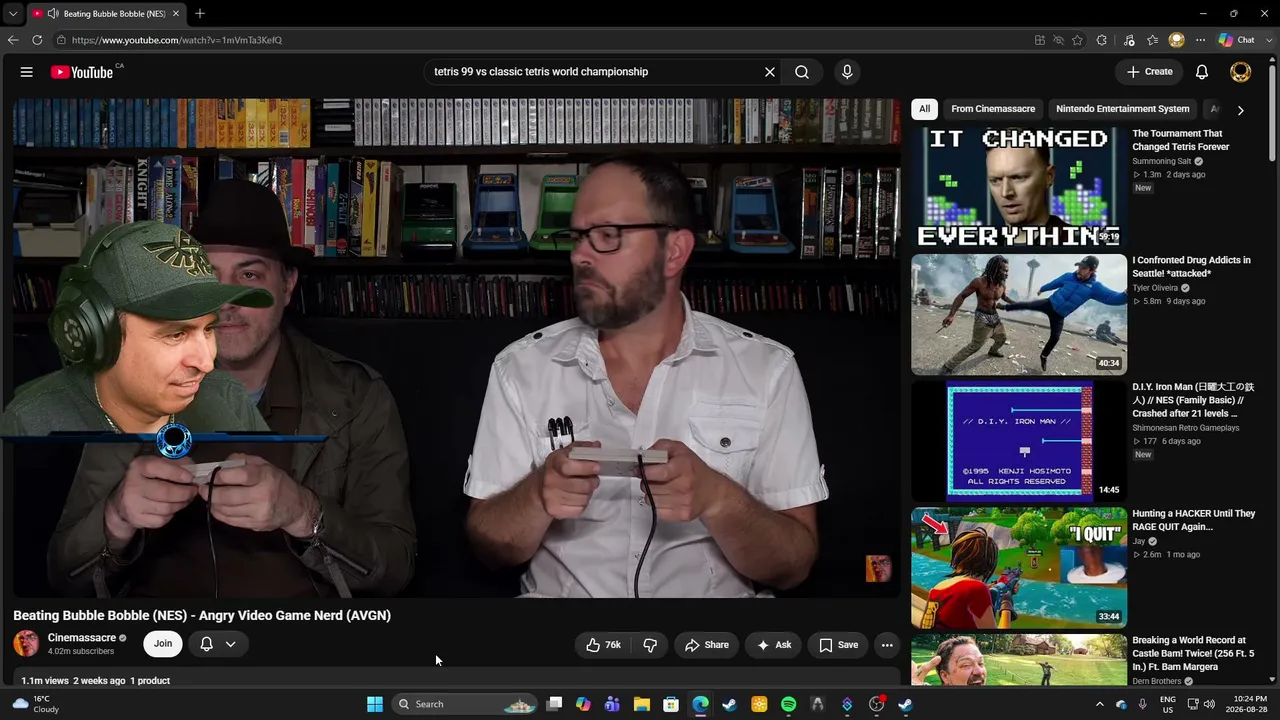The height and width of the screenshot is (720, 1280).
Task: Open the apps icon in the address bar
Action: (x=1040, y=40)
